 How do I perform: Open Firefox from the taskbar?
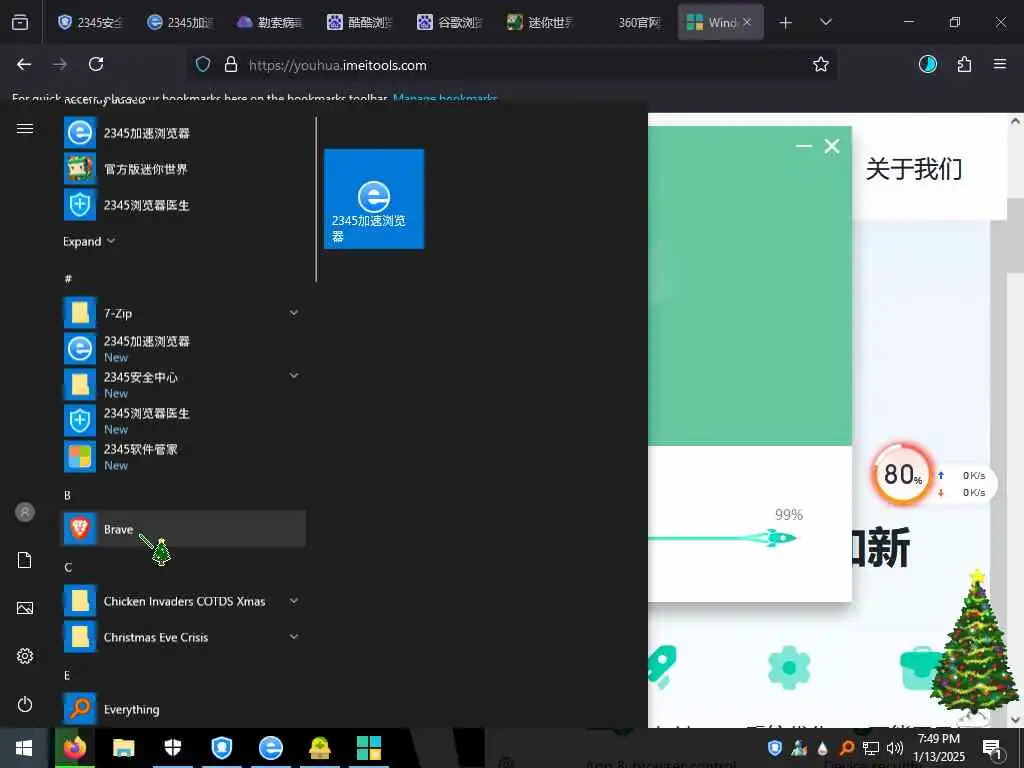(74, 748)
